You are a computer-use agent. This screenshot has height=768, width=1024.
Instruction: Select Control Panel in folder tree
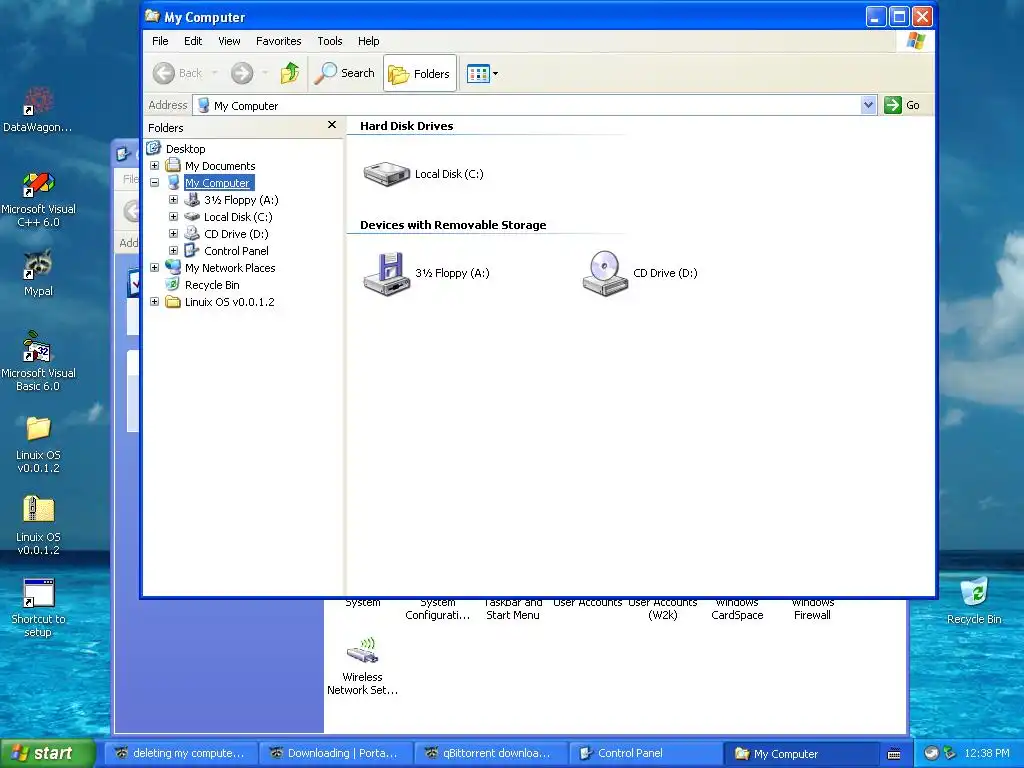click(x=236, y=251)
